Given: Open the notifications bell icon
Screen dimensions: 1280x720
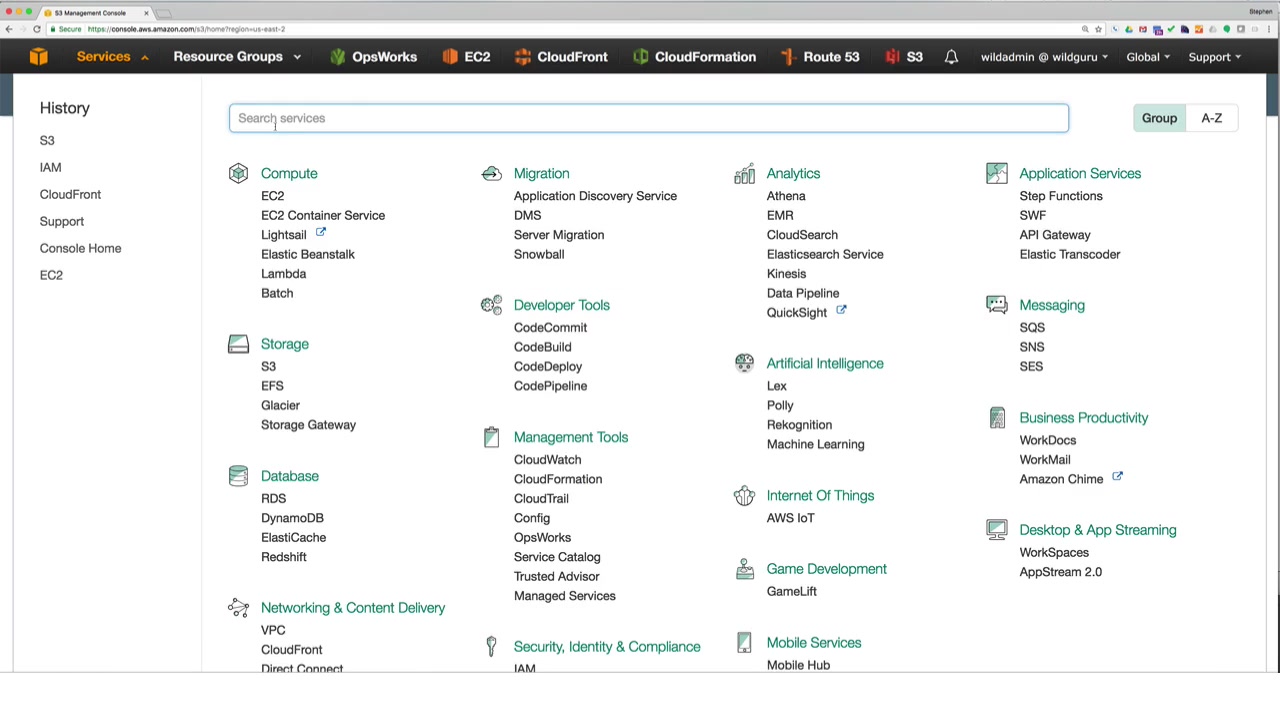Looking at the screenshot, I should (951, 57).
